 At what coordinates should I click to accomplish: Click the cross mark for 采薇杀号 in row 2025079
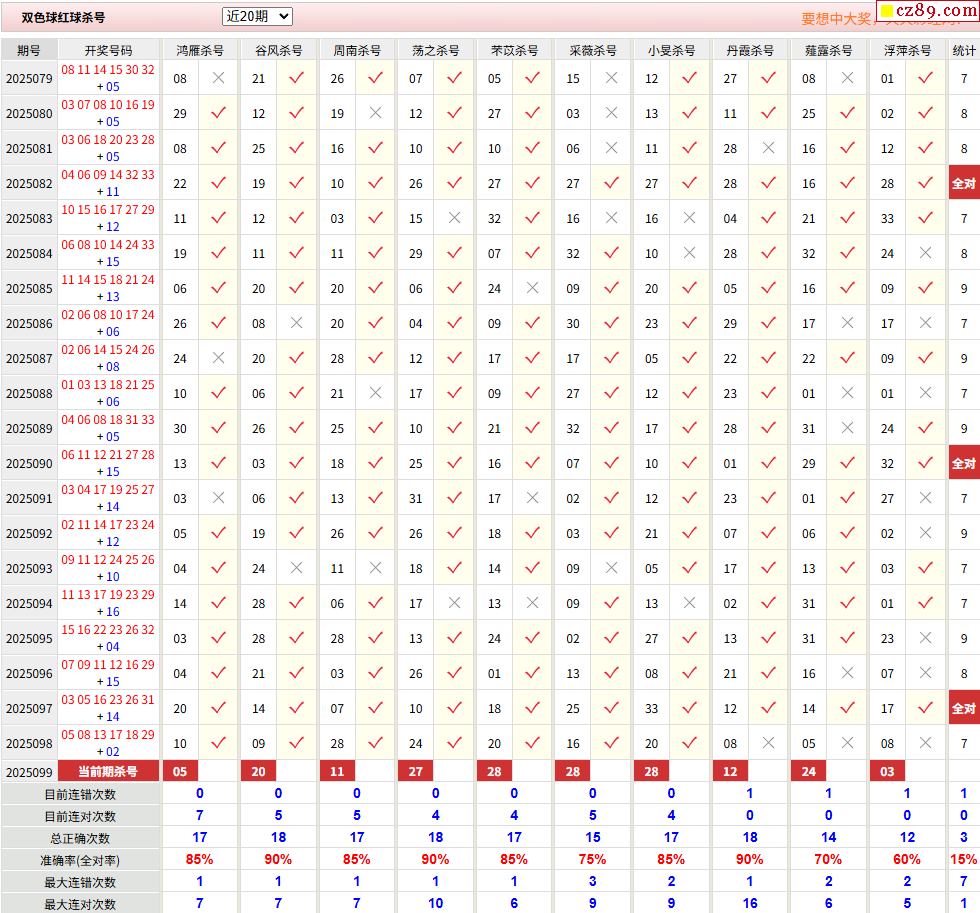(611, 78)
